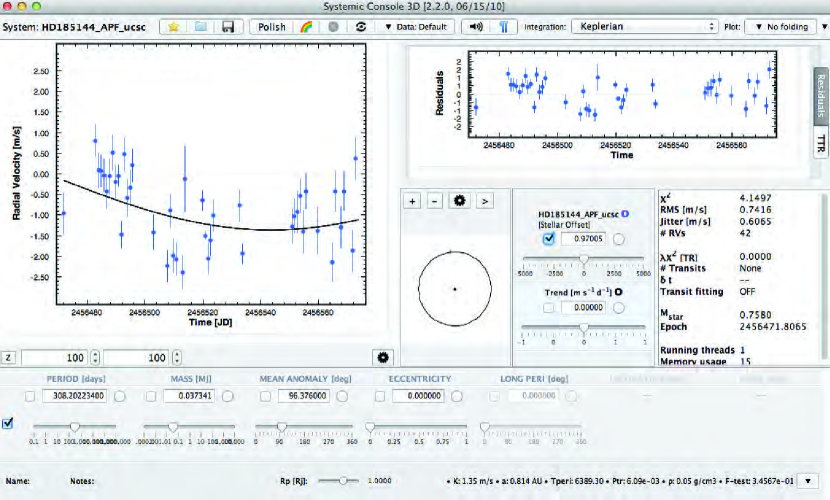Enable the Trend parameter checkbox
830x500 pixels.
[x=547, y=307]
